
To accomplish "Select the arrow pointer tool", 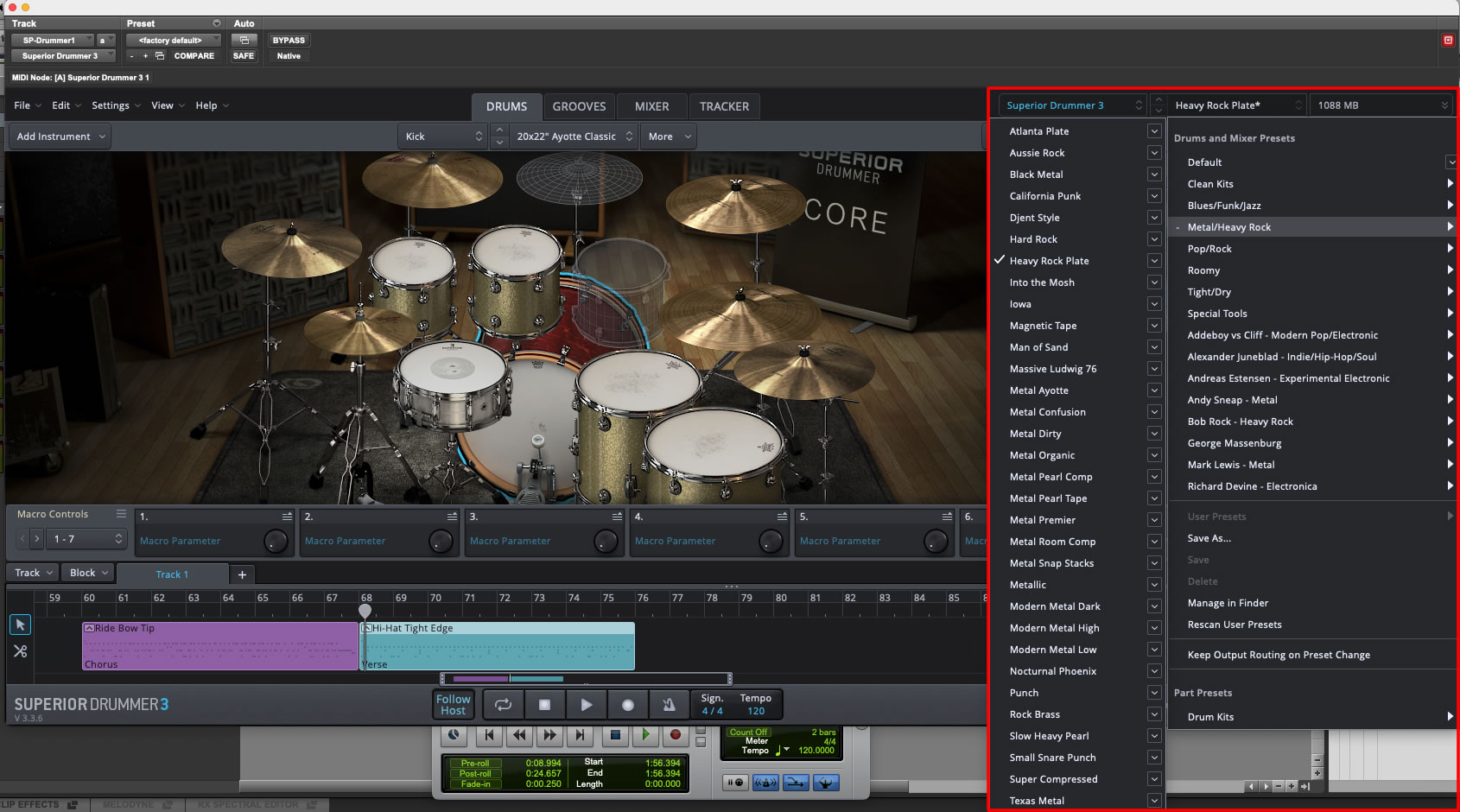I will pyautogui.click(x=21, y=625).
